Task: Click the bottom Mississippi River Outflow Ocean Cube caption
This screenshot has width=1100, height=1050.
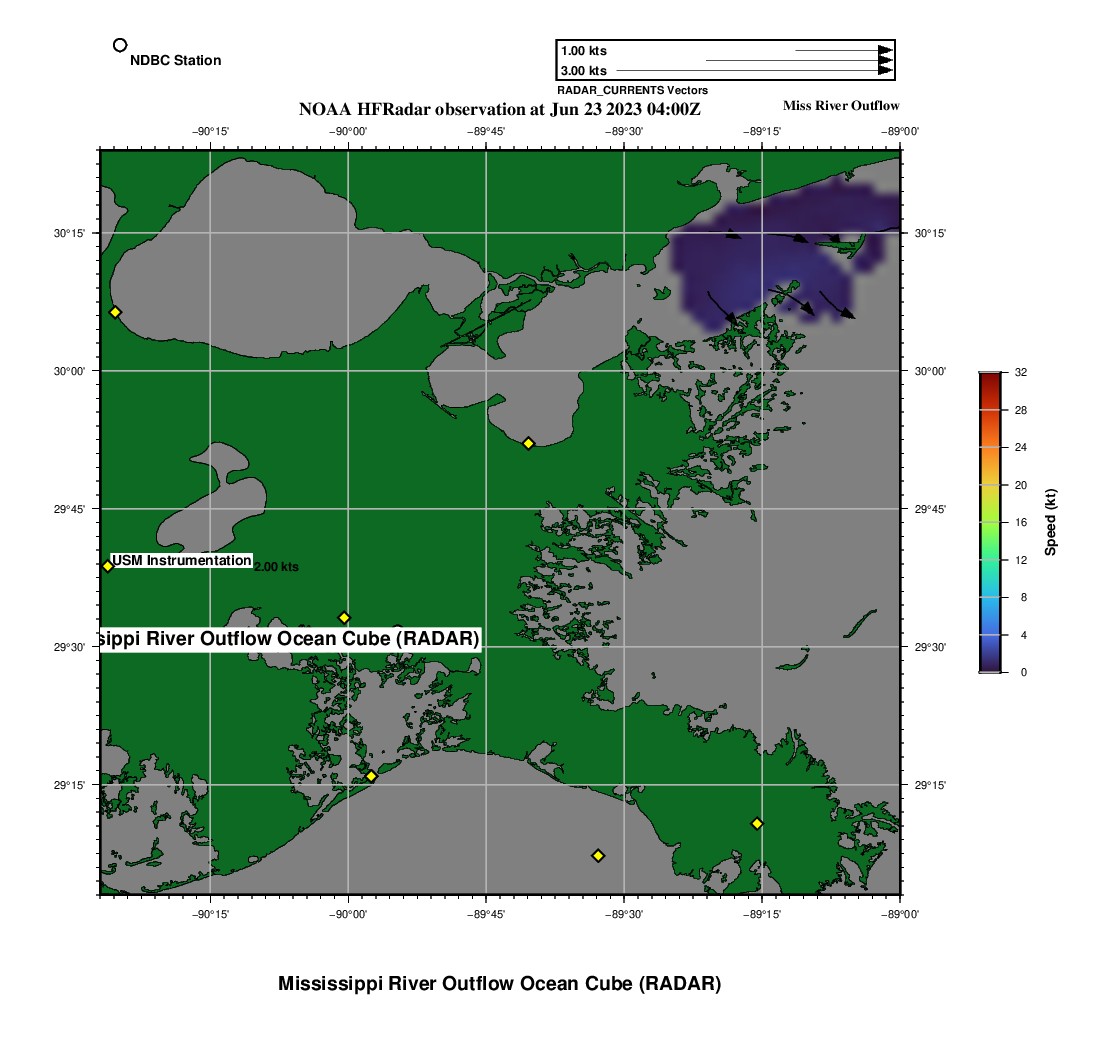Action: 499,983
